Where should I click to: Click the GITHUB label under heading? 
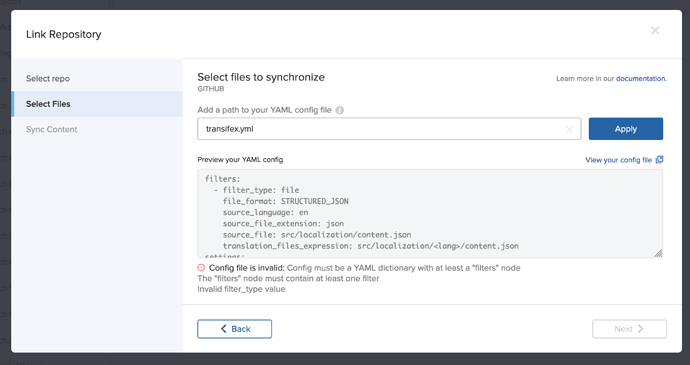(x=211, y=89)
